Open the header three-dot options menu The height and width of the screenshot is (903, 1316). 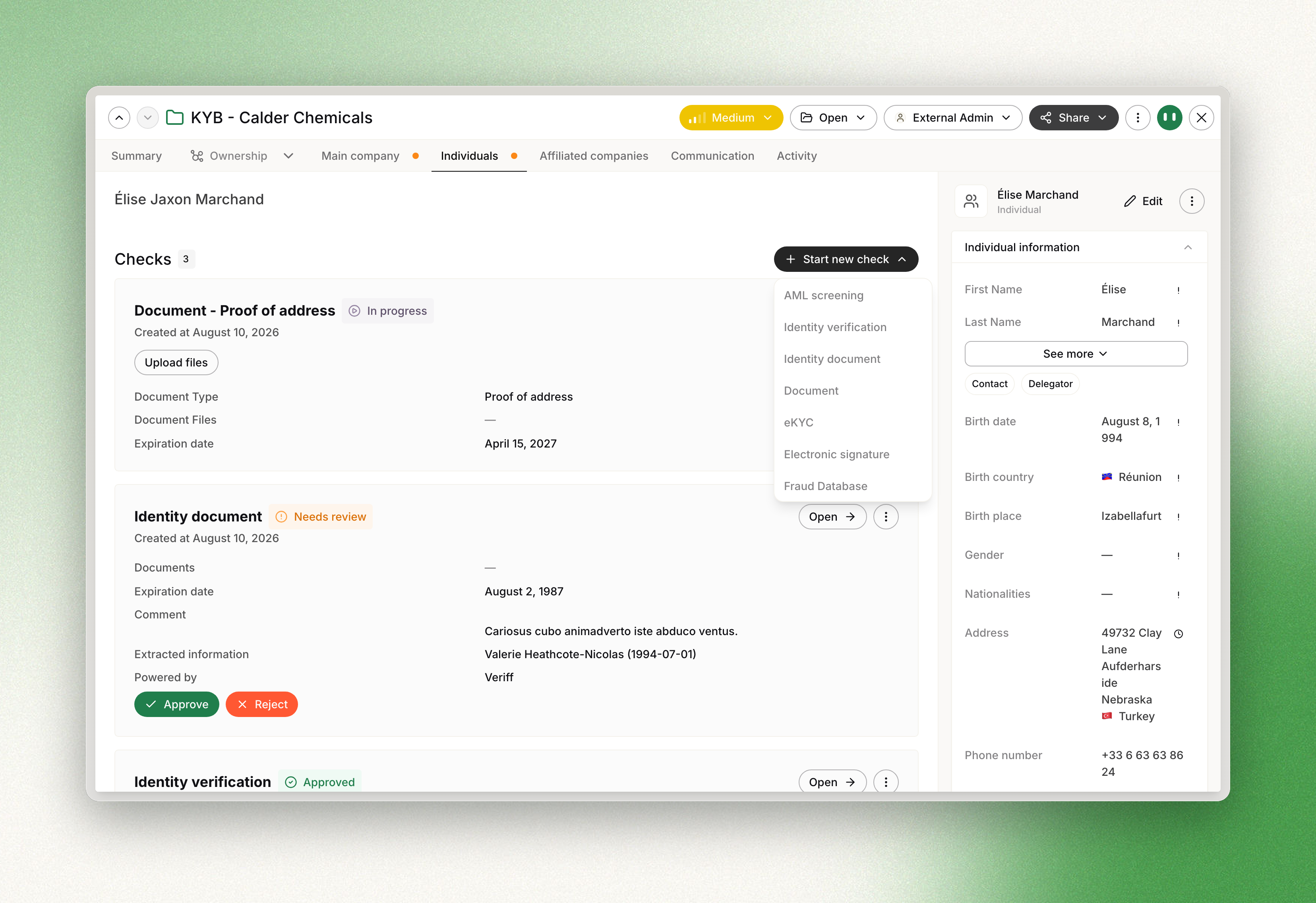pyautogui.click(x=1138, y=118)
